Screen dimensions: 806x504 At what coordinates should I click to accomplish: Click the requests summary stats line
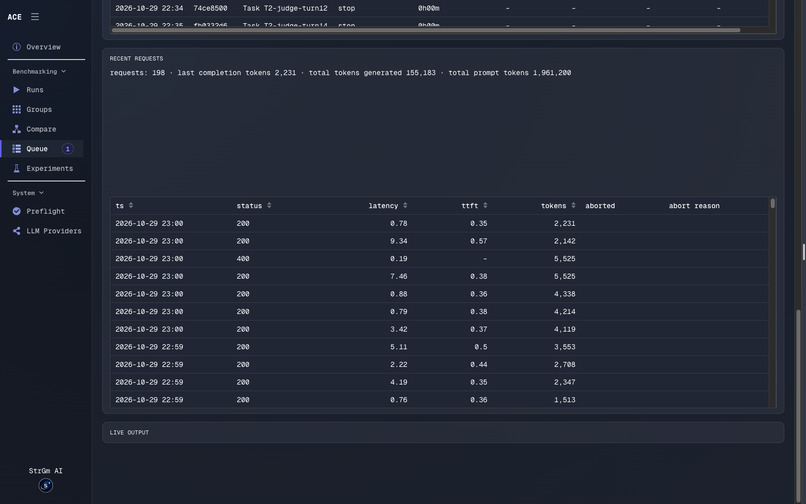coord(340,73)
